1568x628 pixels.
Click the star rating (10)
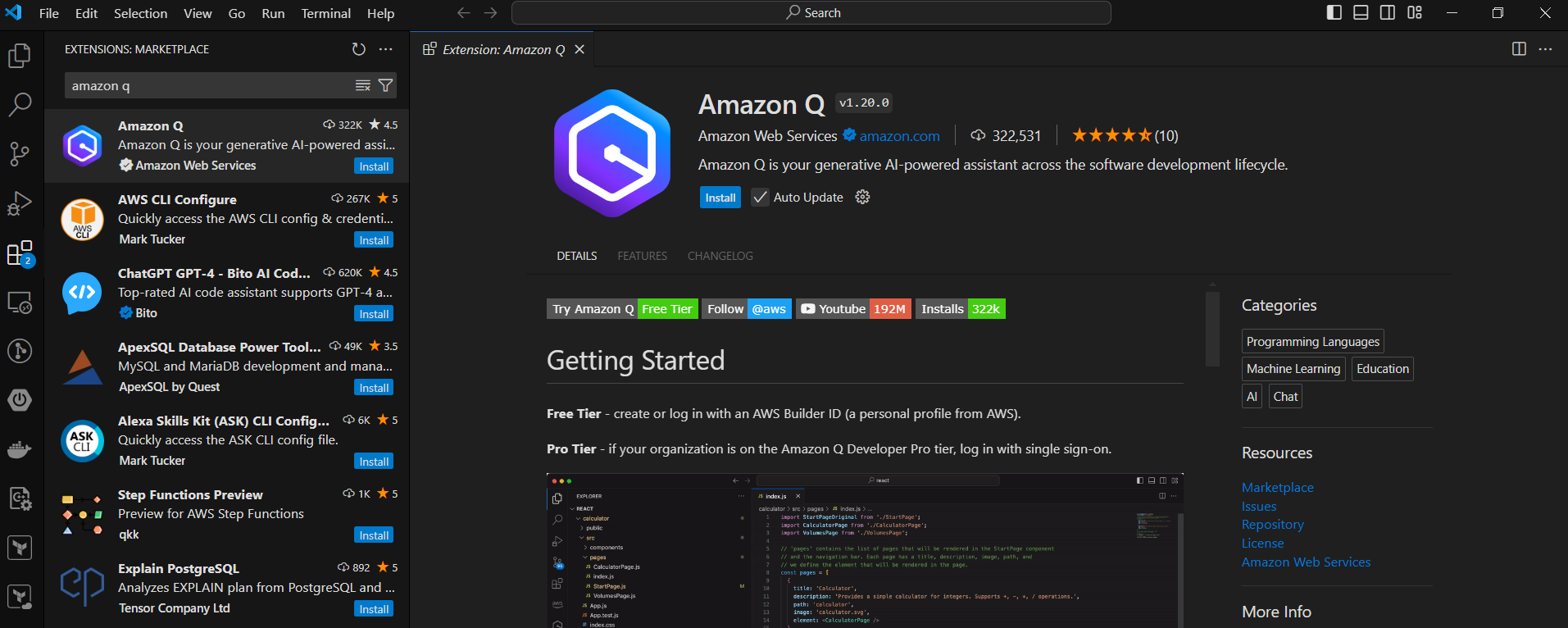click(x=1125, y=135)
